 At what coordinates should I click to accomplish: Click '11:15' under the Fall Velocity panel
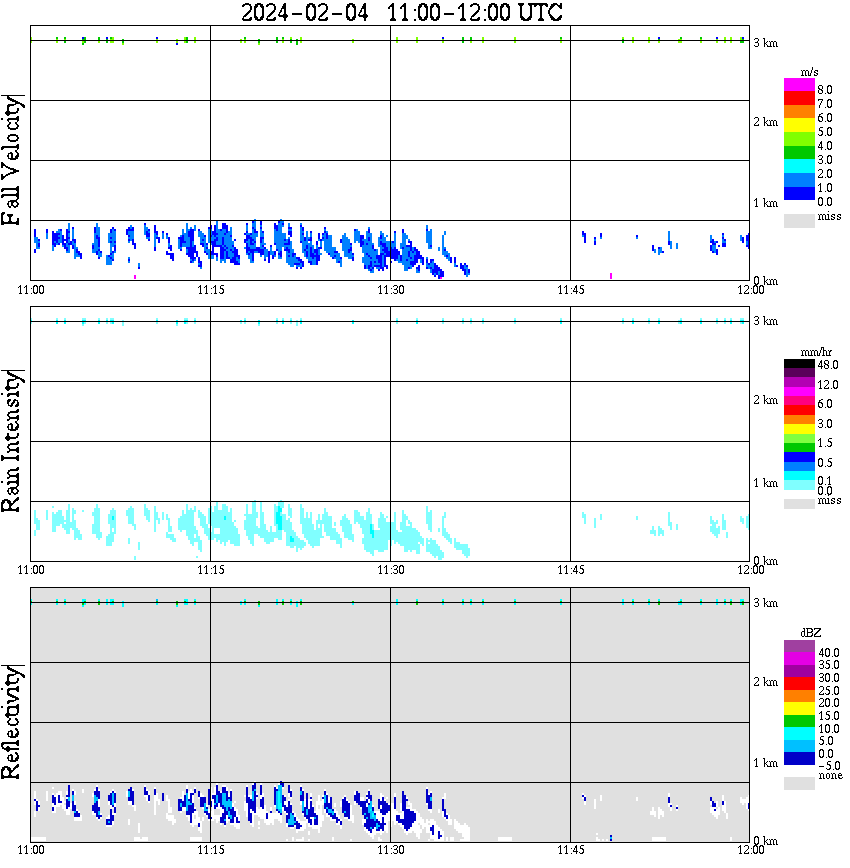pyautogui.click(x=211, y=290)
